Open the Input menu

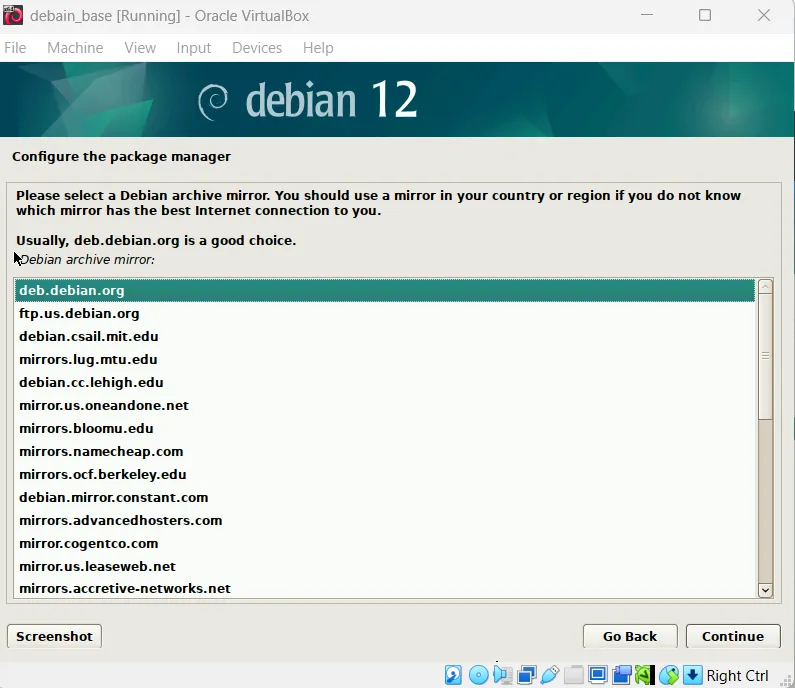click(194, 48)
